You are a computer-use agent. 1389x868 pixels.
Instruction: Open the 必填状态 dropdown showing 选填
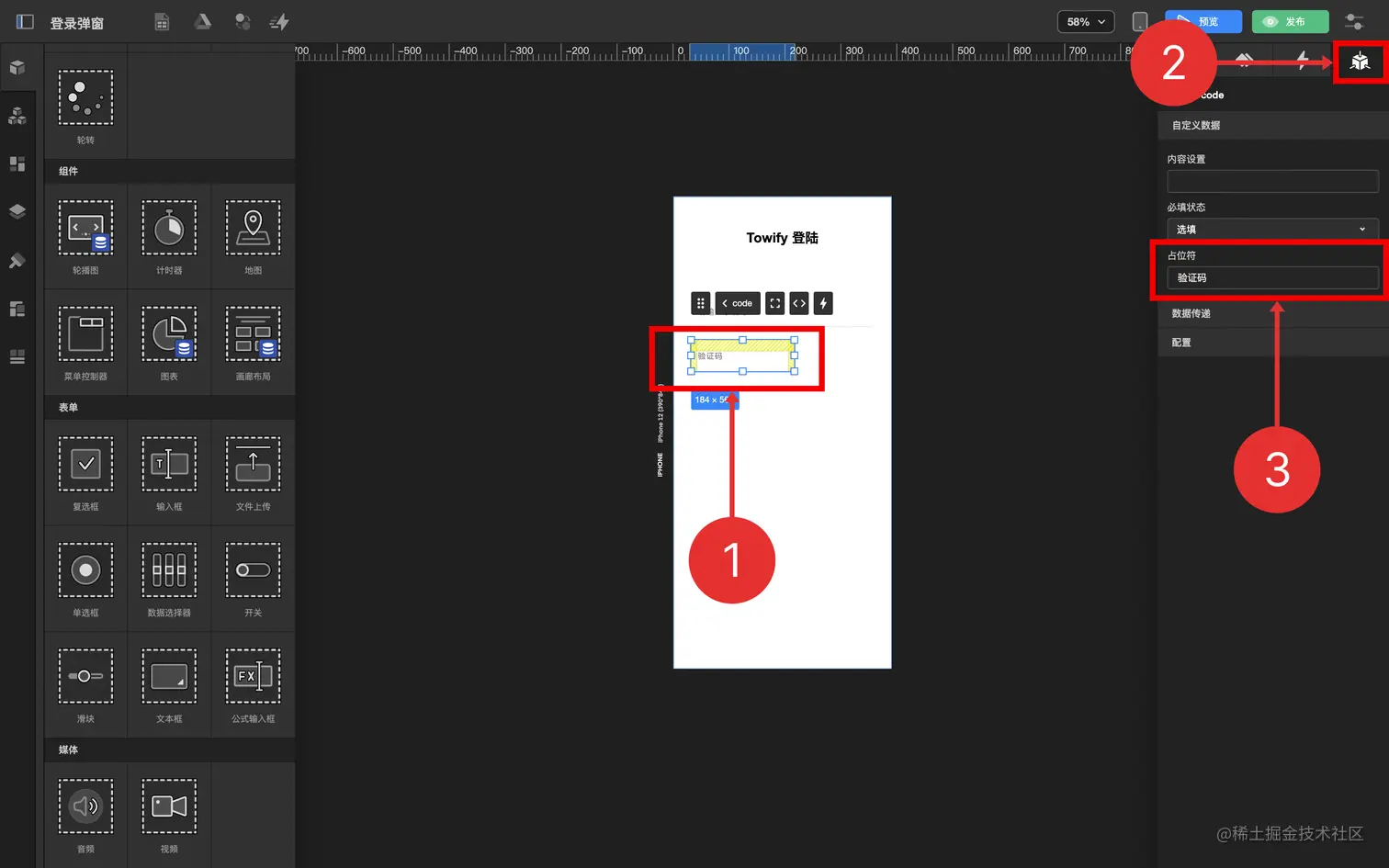[1272, 229]
